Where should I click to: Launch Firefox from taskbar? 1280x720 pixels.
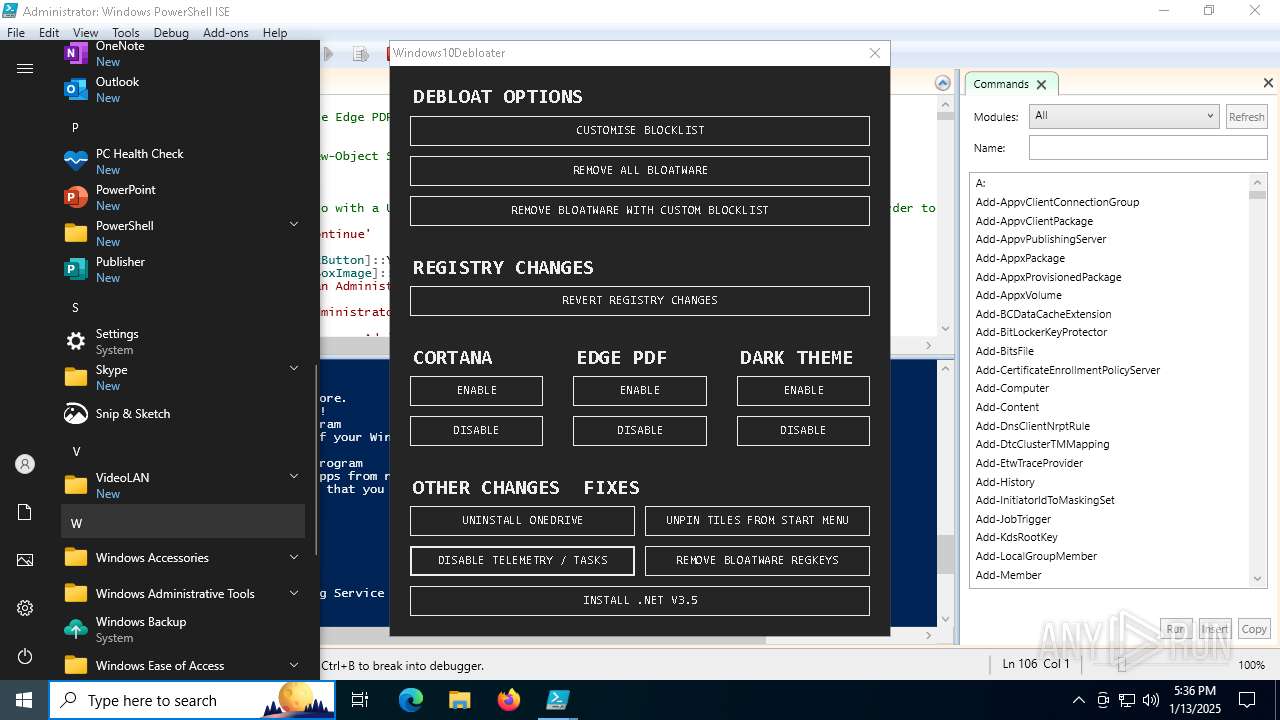point(508,700)
